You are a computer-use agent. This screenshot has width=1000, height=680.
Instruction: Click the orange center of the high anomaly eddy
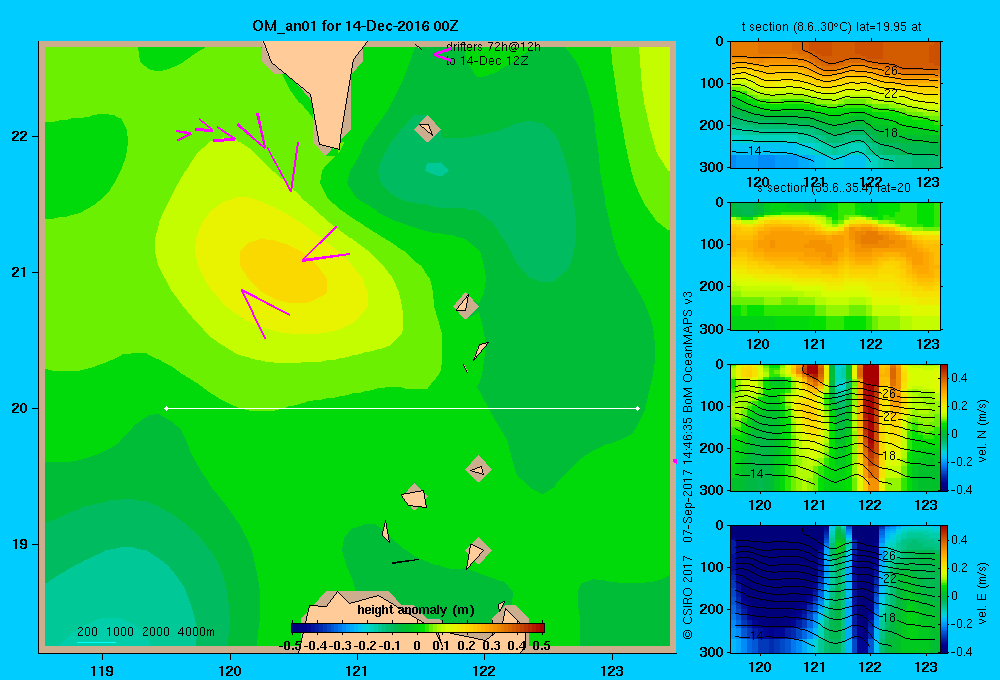tap(284, 271)
